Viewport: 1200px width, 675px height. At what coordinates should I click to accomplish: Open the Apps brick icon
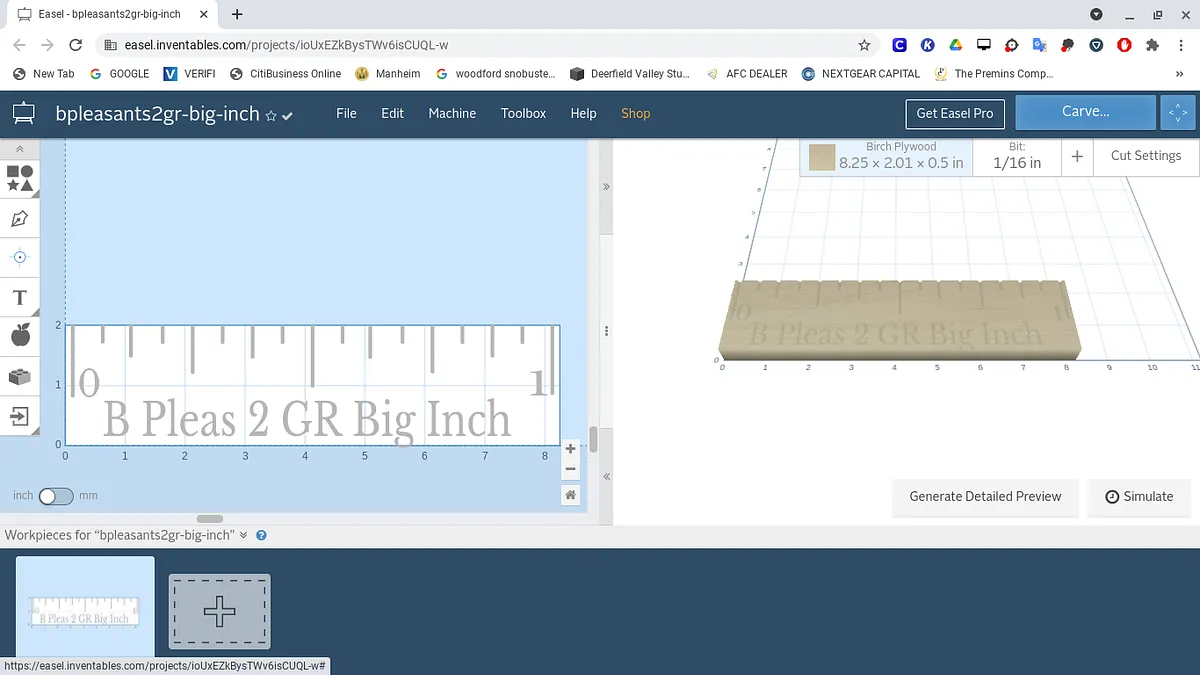[x=20, y=376]
